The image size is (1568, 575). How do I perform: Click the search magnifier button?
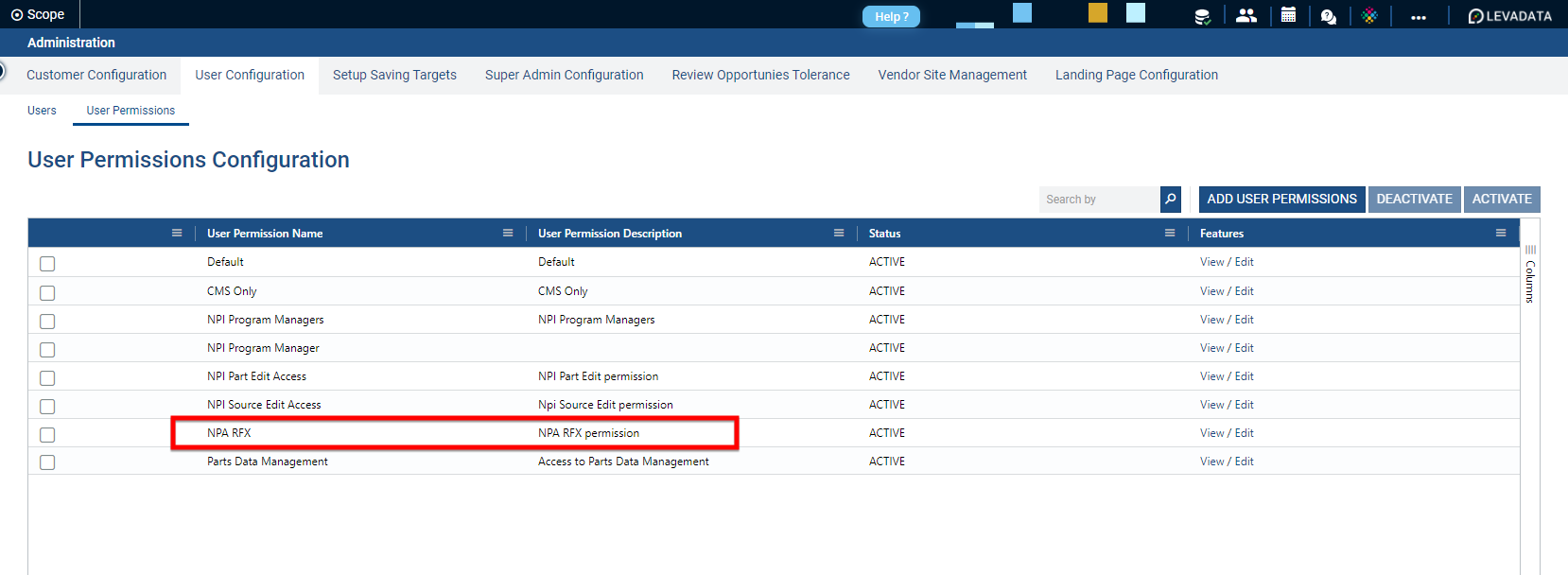(x=1171, y=199)
